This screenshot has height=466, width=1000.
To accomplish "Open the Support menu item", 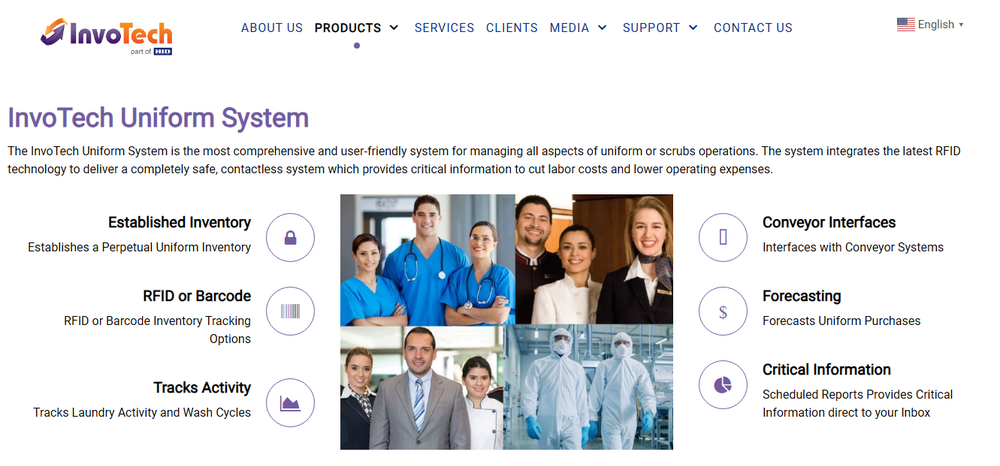I will 651,28.
